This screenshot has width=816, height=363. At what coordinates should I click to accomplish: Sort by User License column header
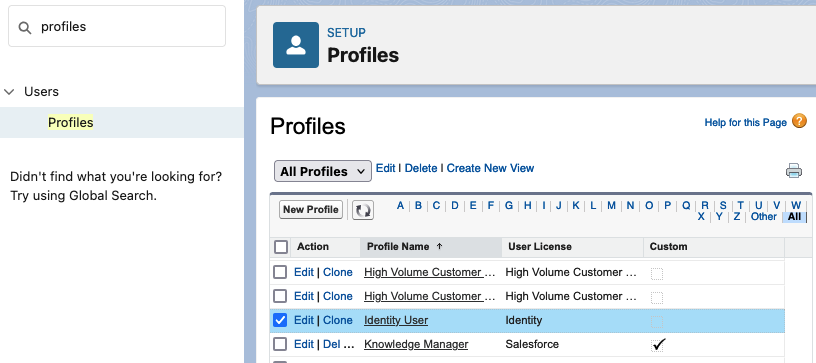pyautogui.click(x=540, y=247)
